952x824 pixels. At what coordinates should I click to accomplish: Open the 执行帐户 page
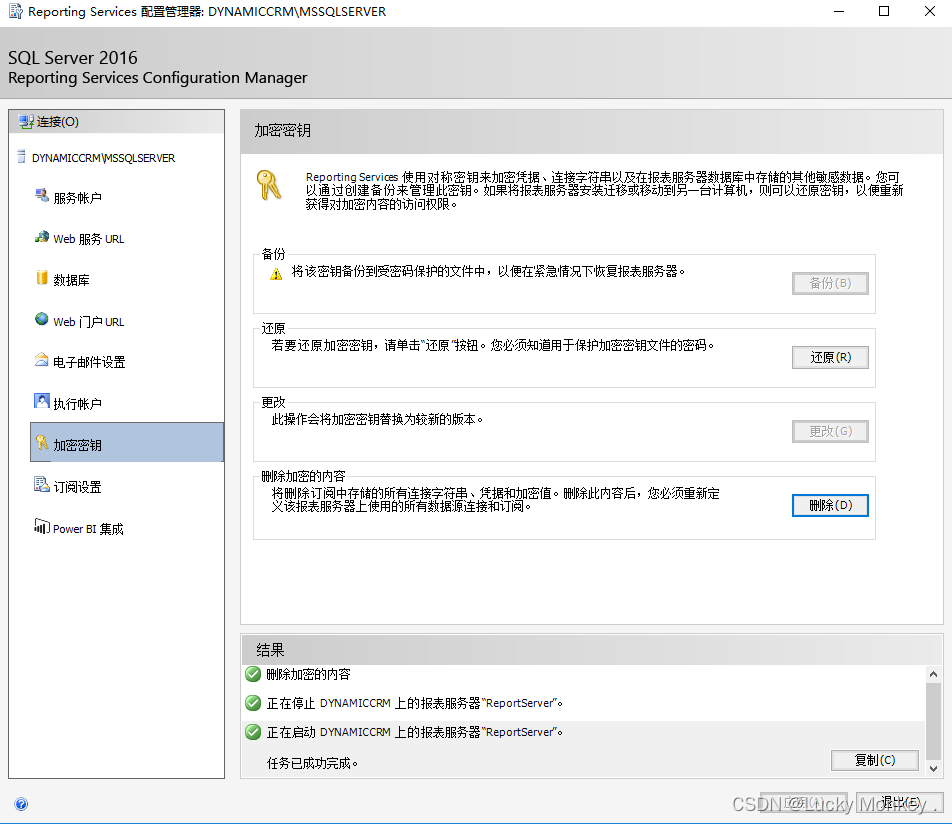[x=77, y=404]
